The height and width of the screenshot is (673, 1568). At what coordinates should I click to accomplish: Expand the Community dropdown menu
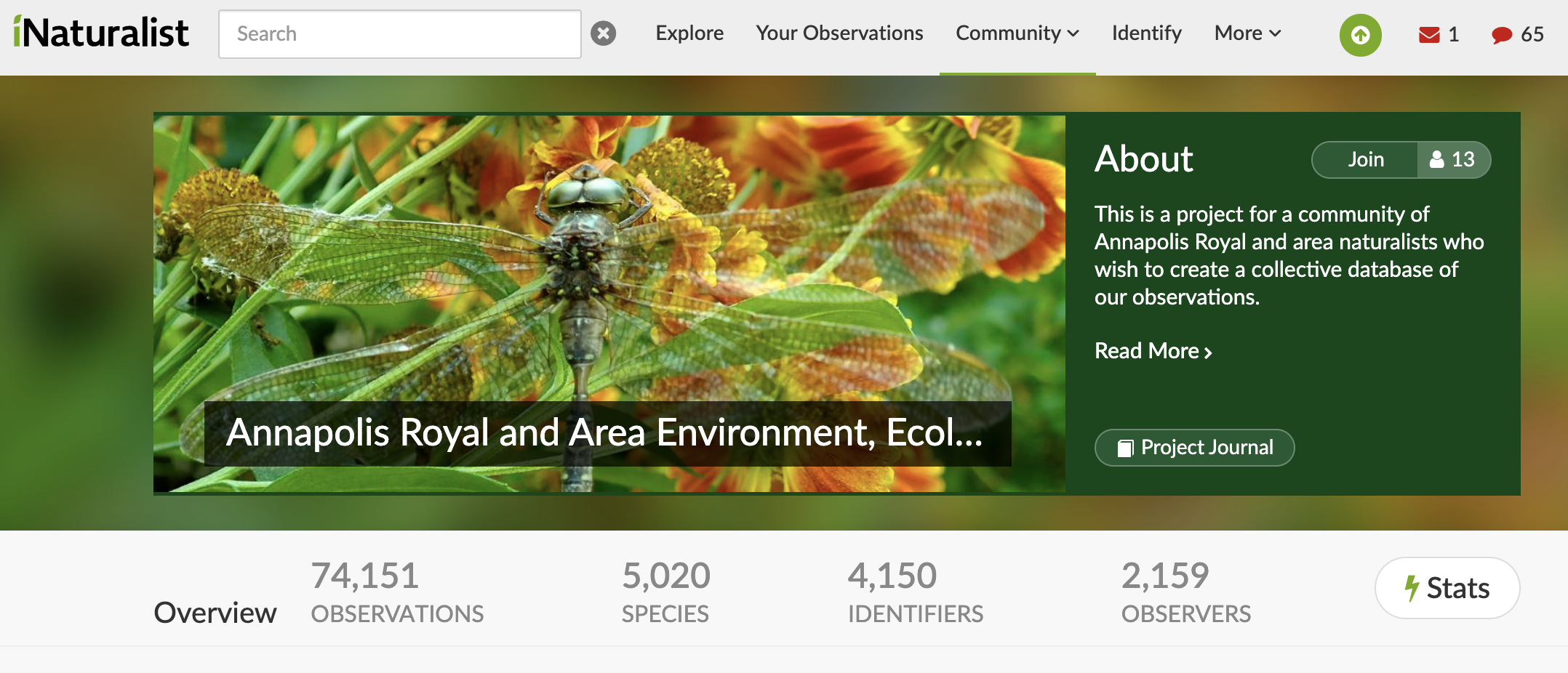[x=1017, y=33]
